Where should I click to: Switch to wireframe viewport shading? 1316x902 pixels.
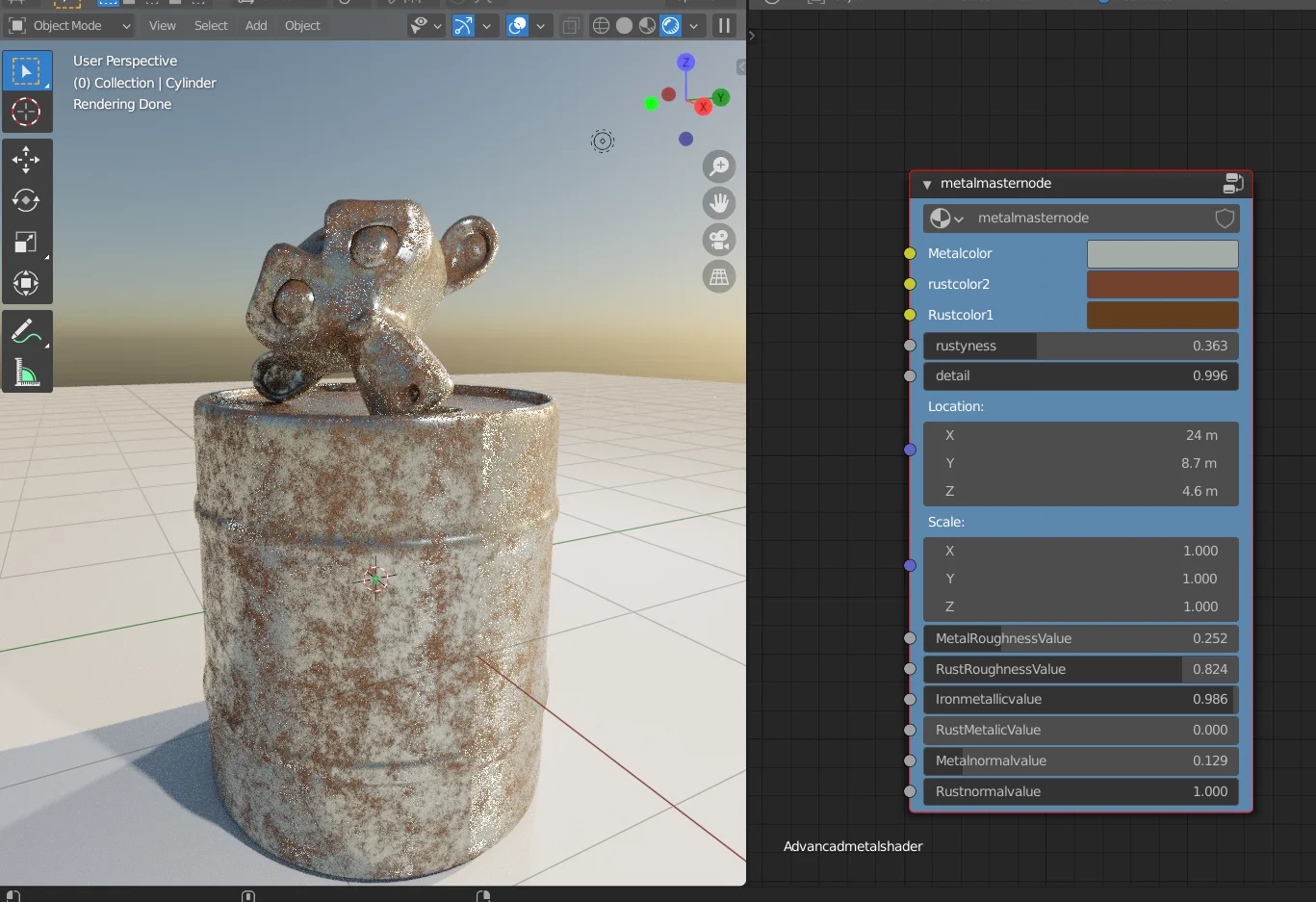[x=601, y=26]
